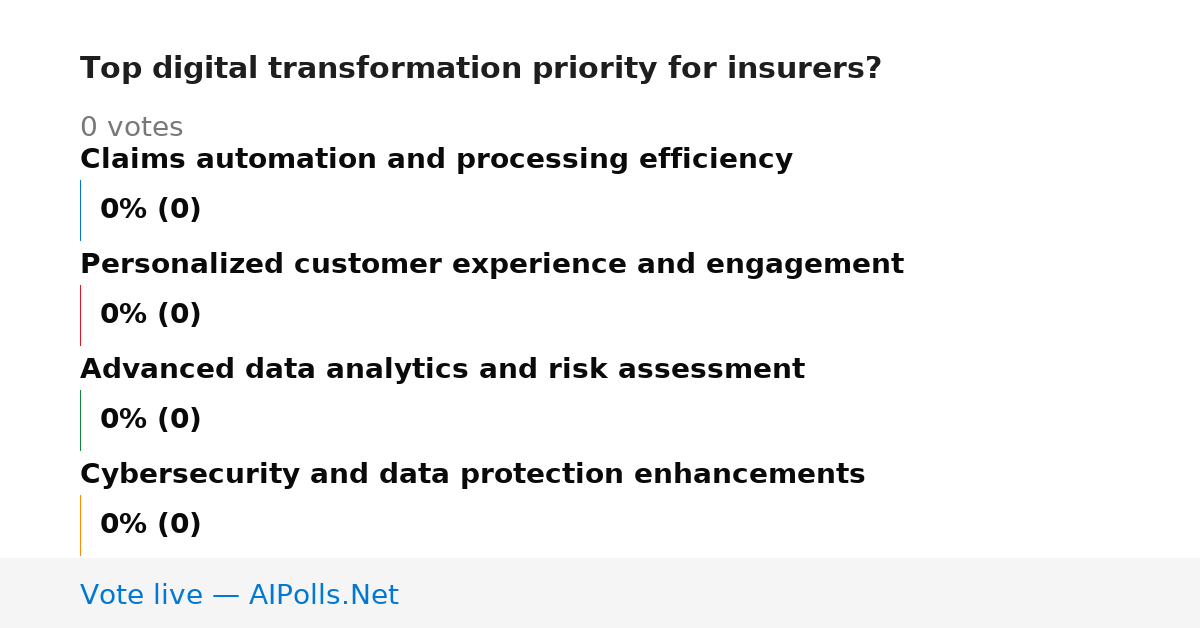Image resolution: width=1200 pixels, height=628 pixels.
Task: Click the blue result bar for Claims automation
Action: [80, 210]
